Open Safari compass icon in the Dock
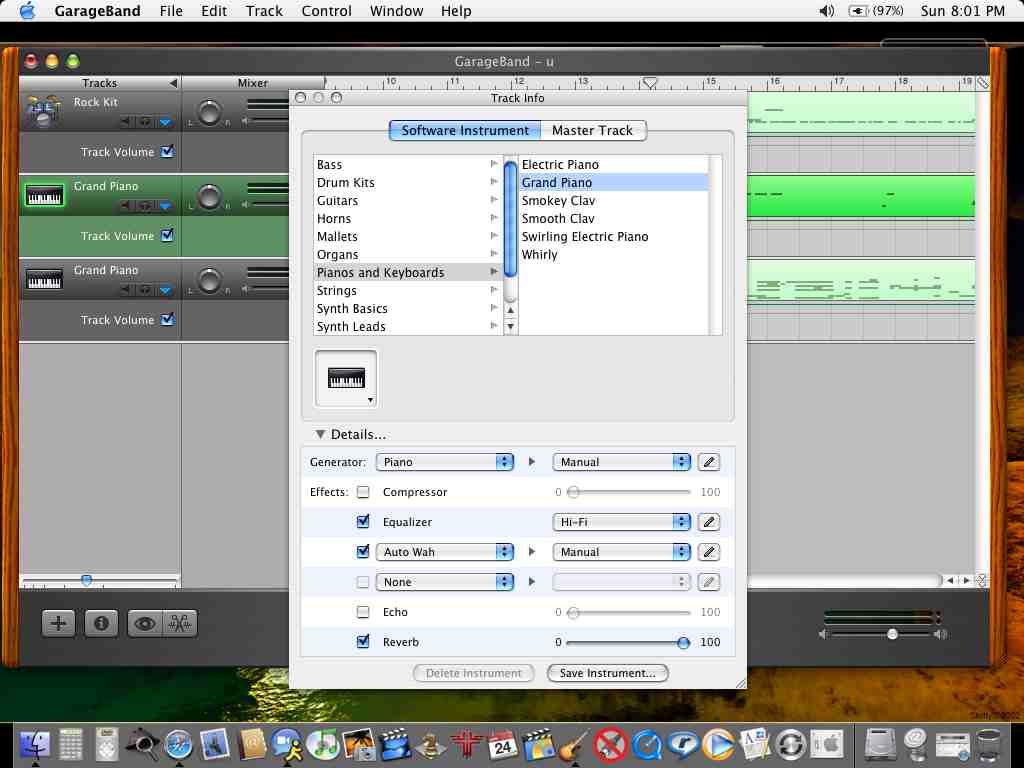This screenshot has height=768, width=1024. coord(178,745)
